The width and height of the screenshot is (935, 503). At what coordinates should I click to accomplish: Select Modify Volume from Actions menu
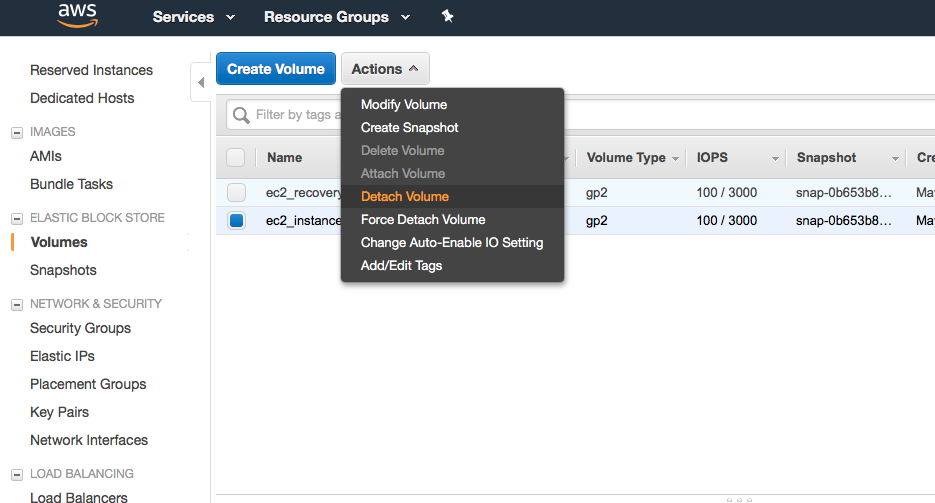(404, 104)
